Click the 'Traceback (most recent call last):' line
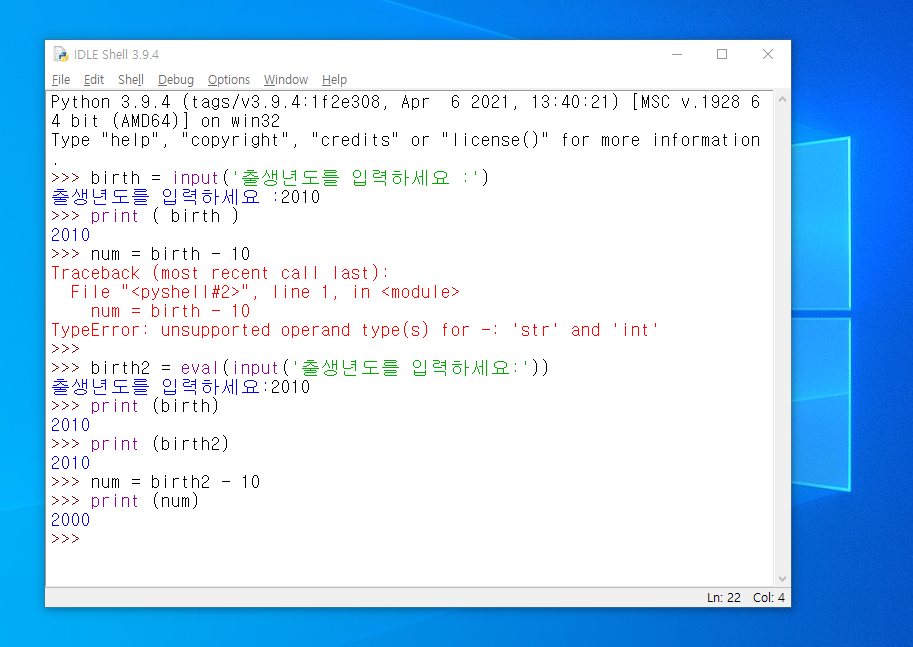The height and width of the screenshot is (647, 913). click(220, 273)
